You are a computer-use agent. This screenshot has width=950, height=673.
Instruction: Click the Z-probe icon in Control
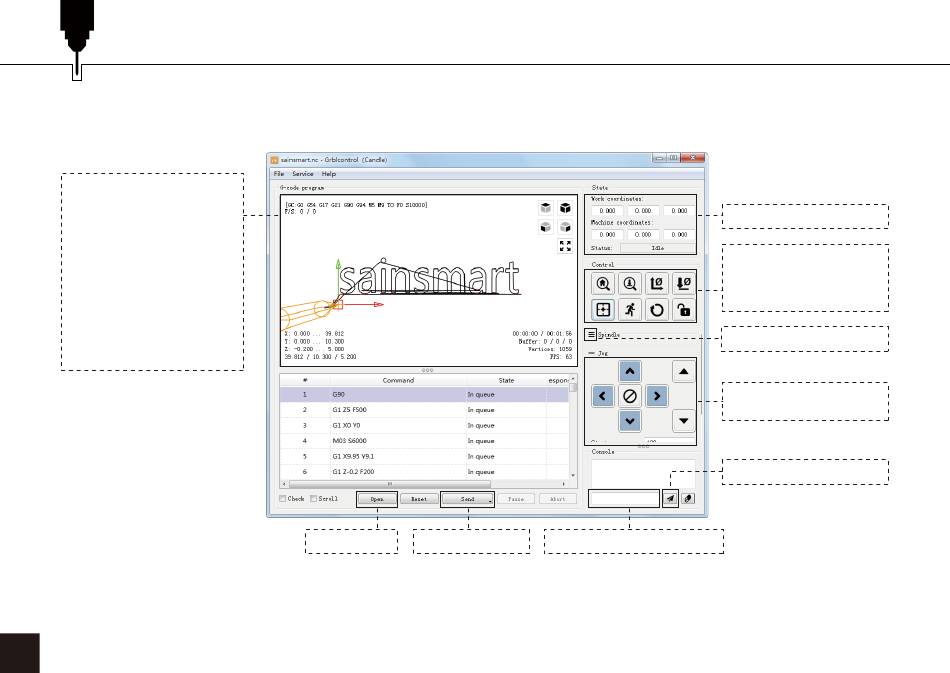pyautogui.click(x=632, y=283)
